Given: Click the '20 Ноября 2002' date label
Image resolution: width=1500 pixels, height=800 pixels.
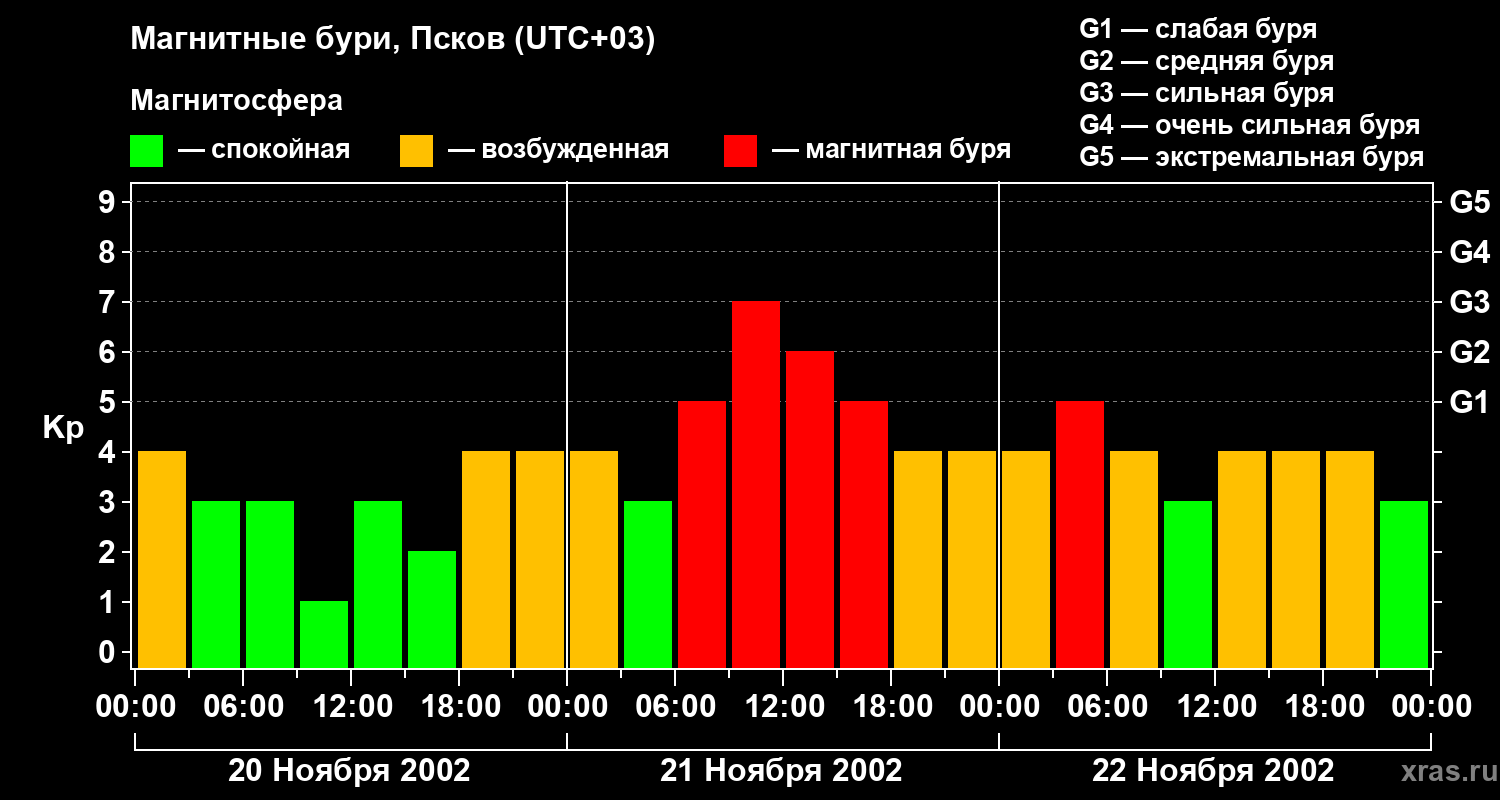Looking at the screenshot, I should [x=349, y=771].
